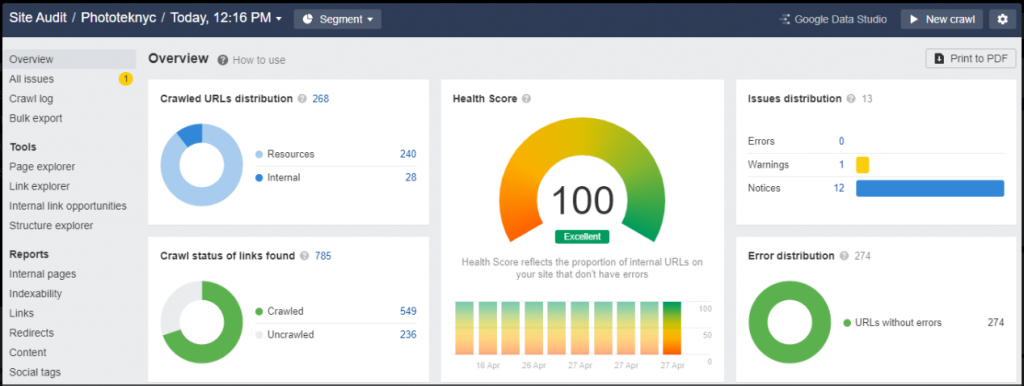Viewport: 1024px width, 386px height.
Task: Open Link explorer tool
Action: point(40,186)
